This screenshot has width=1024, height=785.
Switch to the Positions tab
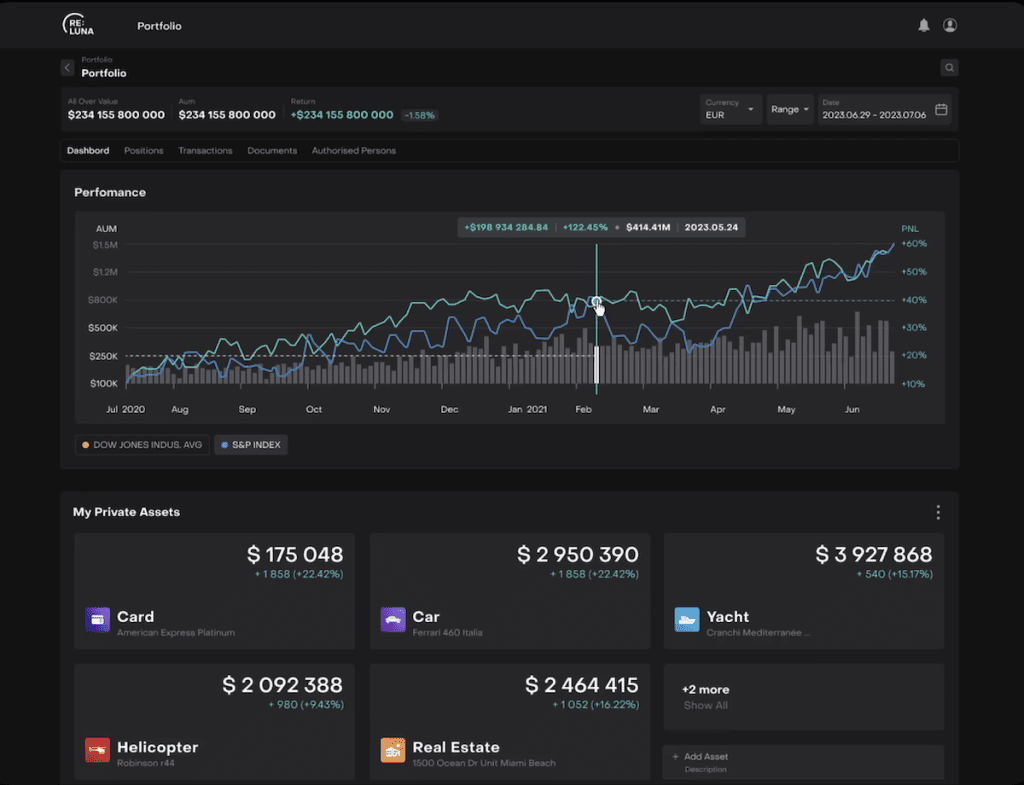coord(143,151)
